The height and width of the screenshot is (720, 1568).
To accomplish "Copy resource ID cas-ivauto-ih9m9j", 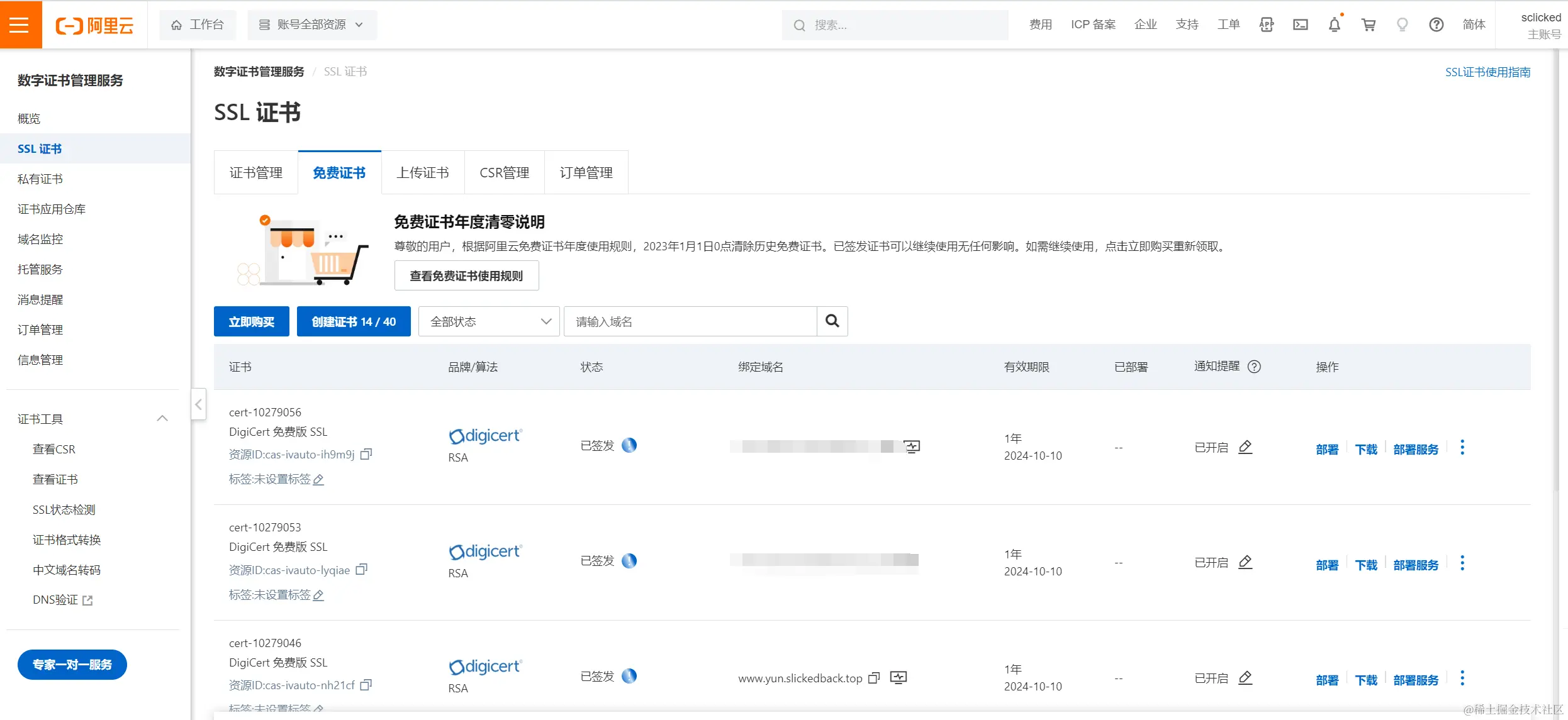I will pos(366,454).
